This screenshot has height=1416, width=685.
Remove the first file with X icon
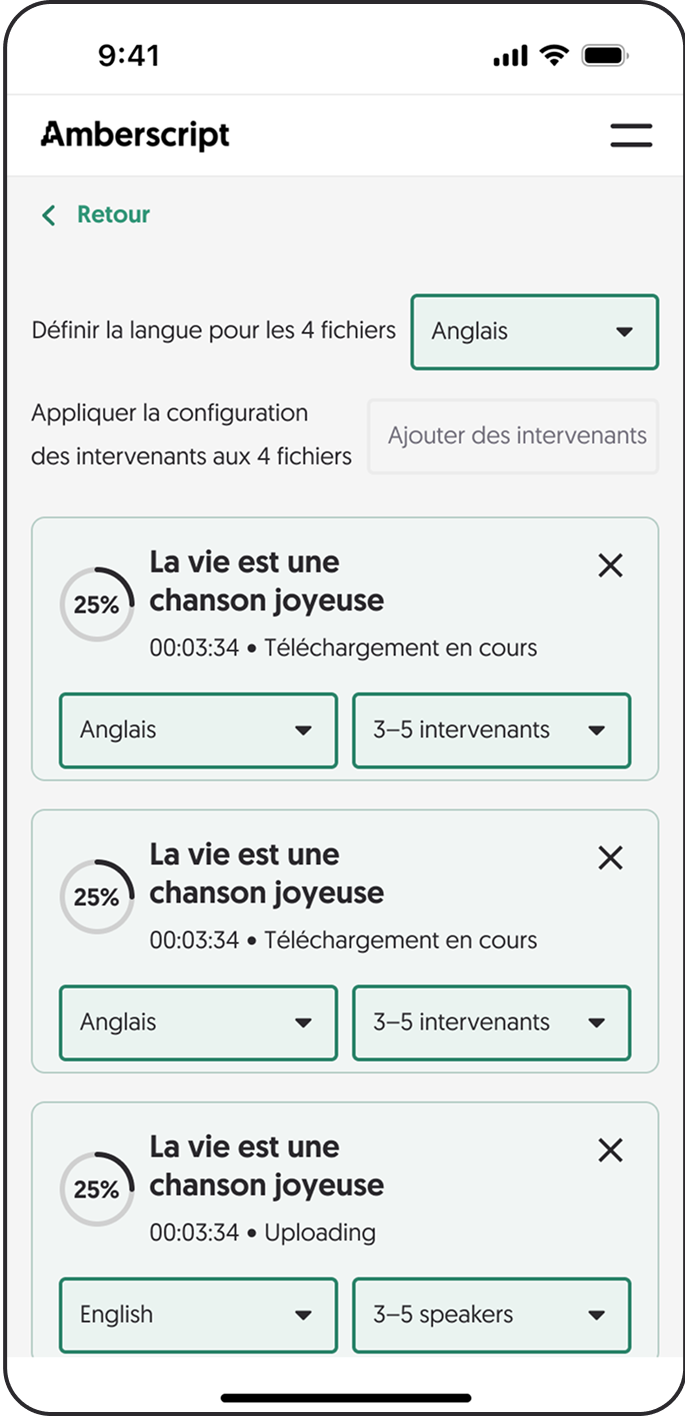pos(610,566)
